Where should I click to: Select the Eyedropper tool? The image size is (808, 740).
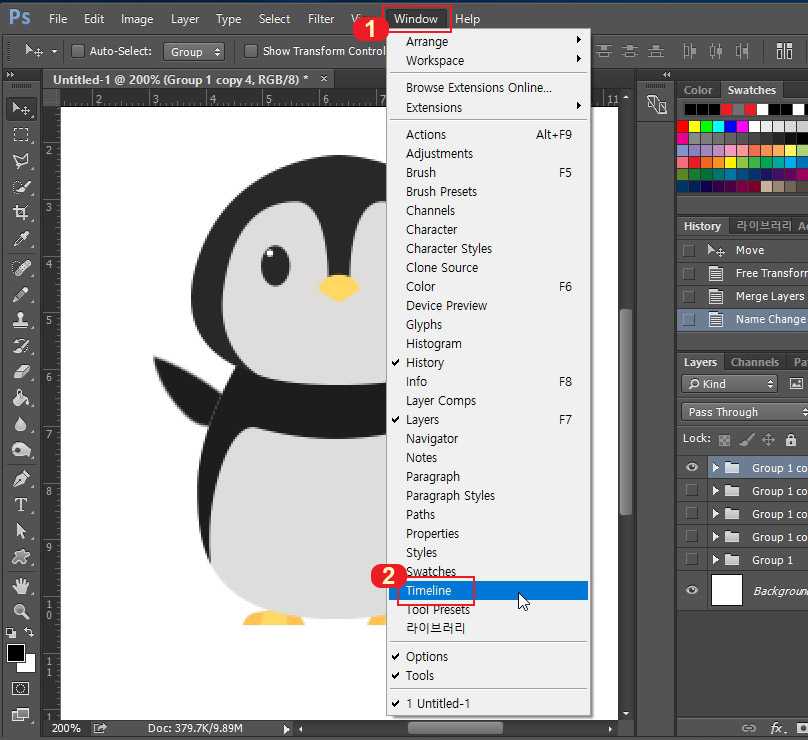tap(21, 239)
